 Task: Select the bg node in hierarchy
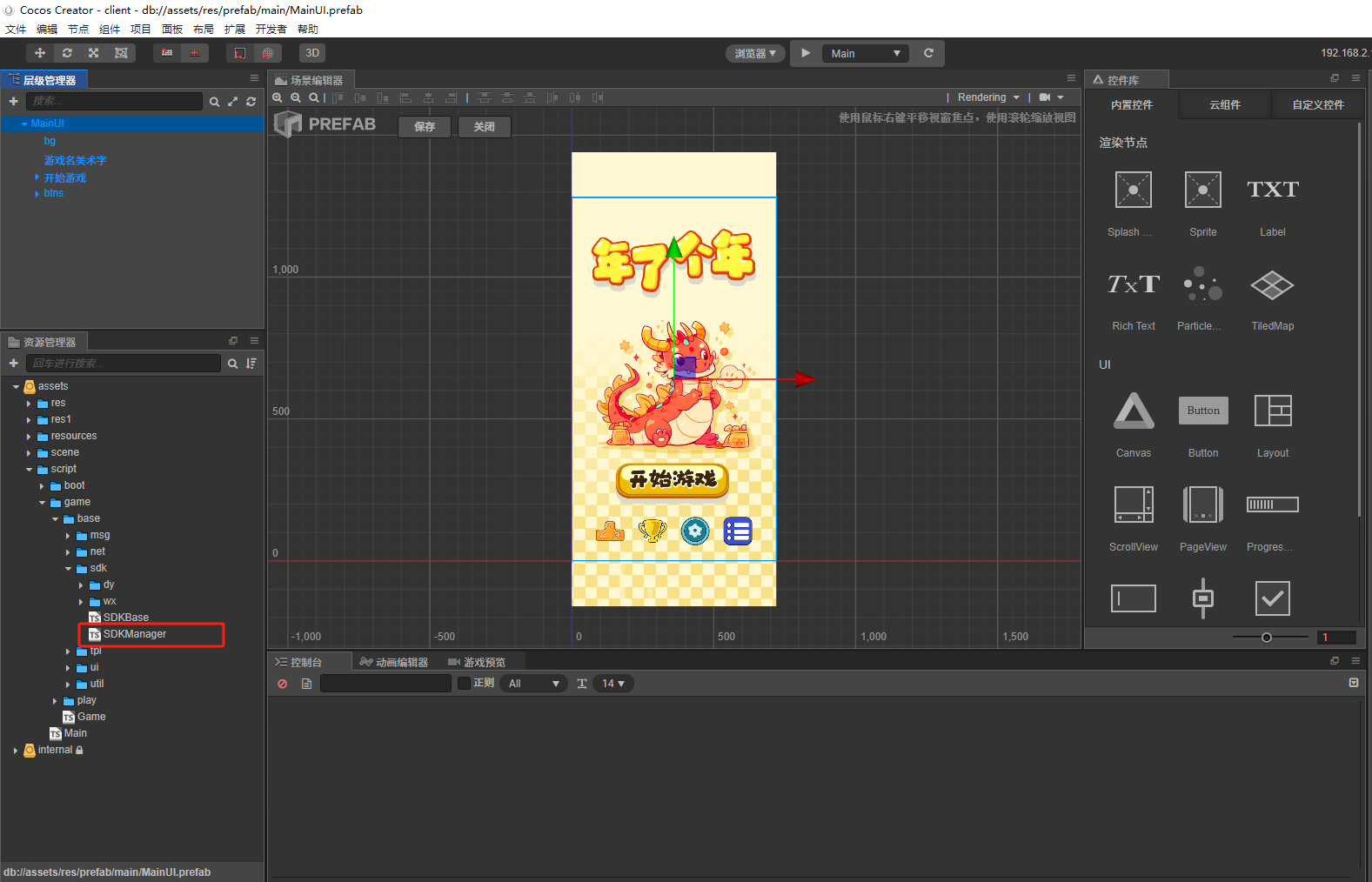pos(50,141)
